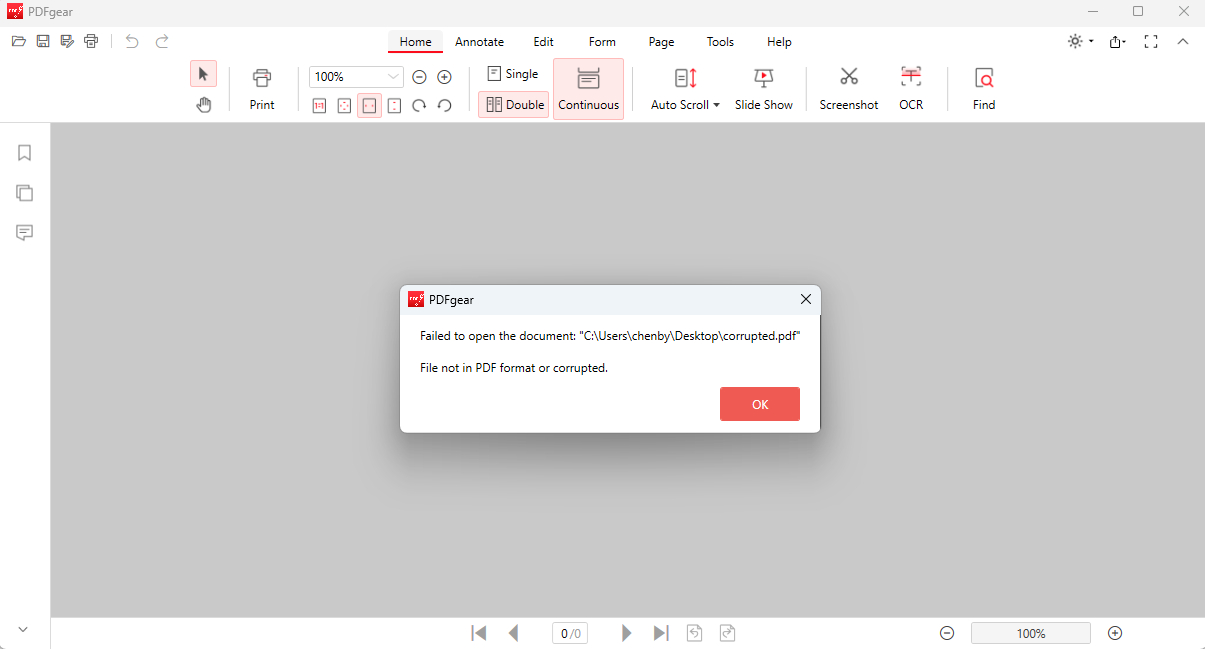Image resolution: width=1205 pixels, height=649 pixels.
Task: Enter full screen mode
Action: [1151, 41]
